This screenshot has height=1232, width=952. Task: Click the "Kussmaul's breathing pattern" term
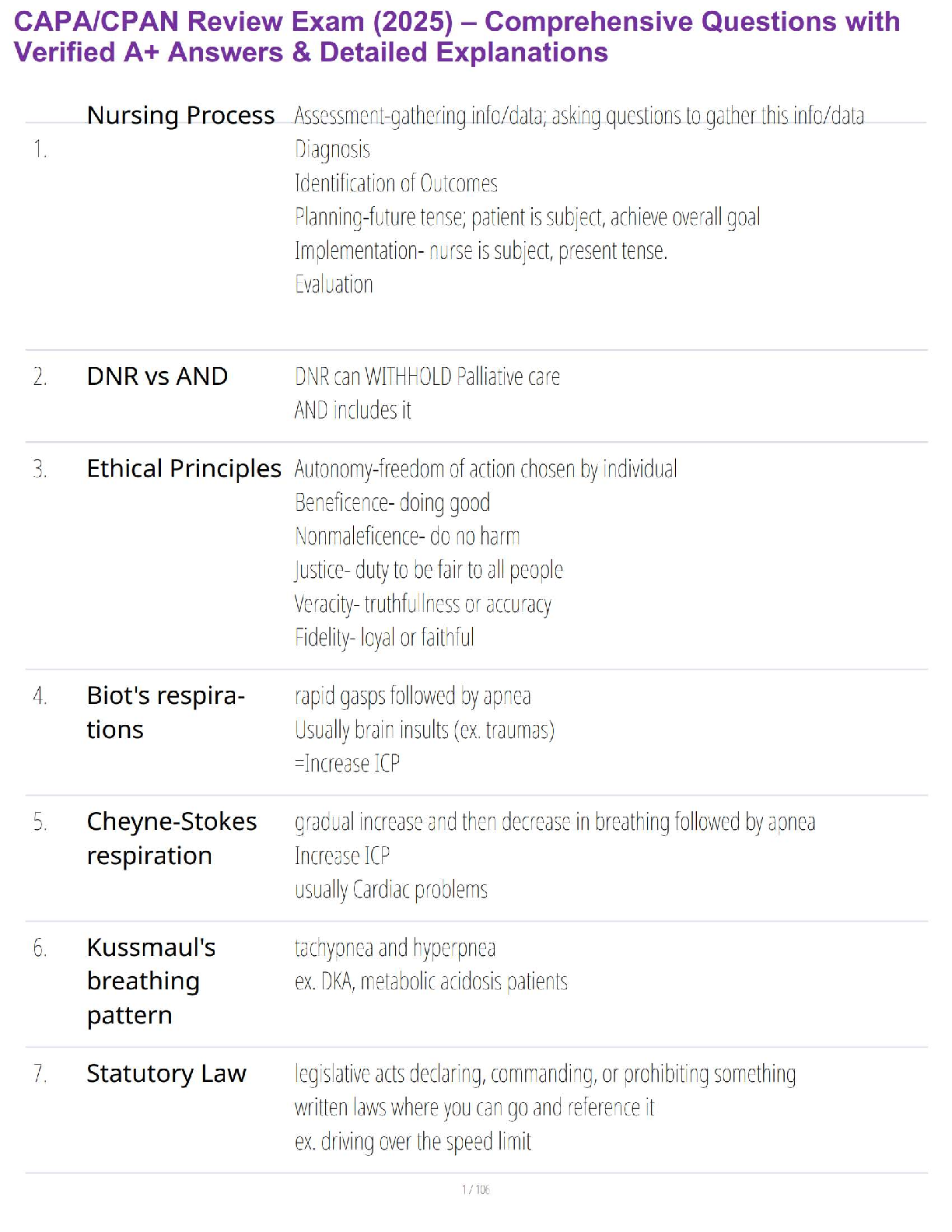(151, 981)
